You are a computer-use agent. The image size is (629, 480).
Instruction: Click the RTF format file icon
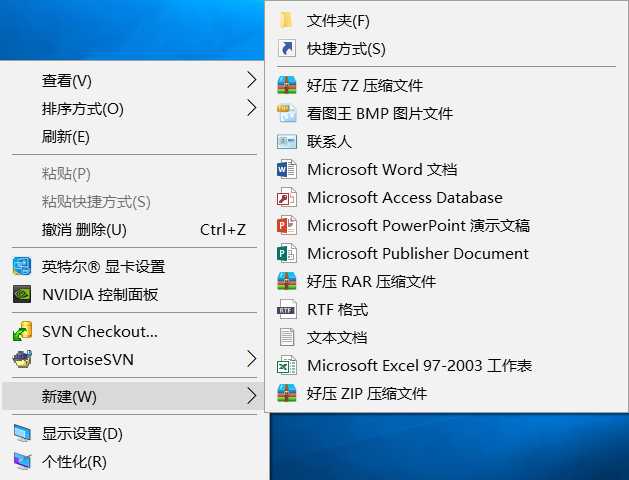click(x=286, y=310)
